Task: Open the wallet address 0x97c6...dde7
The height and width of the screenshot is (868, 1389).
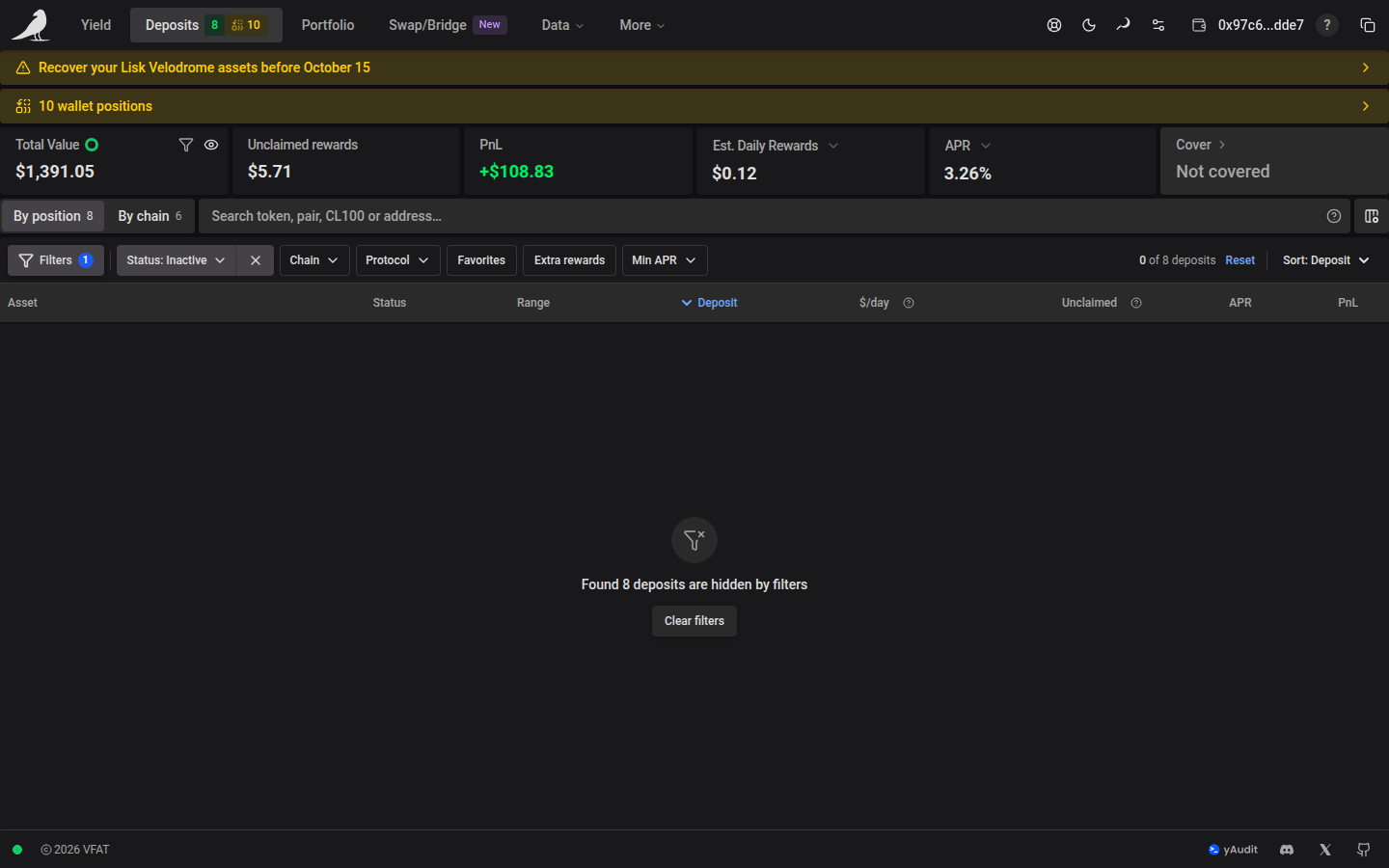Action: 1248,25
